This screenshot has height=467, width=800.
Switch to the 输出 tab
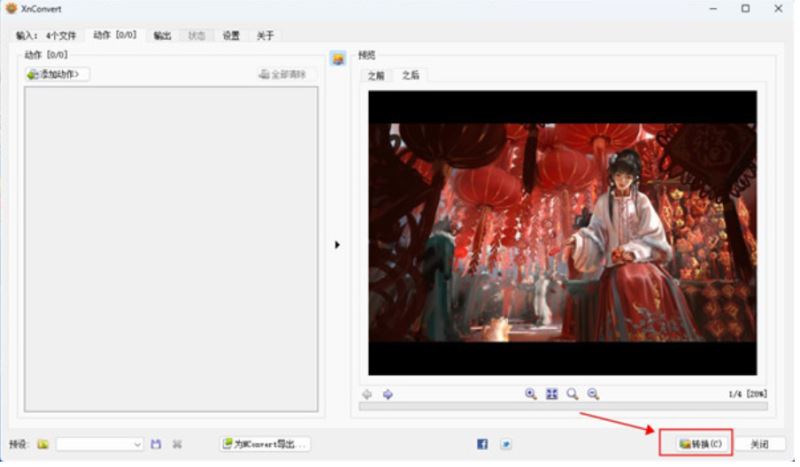[x=162, y=35]
